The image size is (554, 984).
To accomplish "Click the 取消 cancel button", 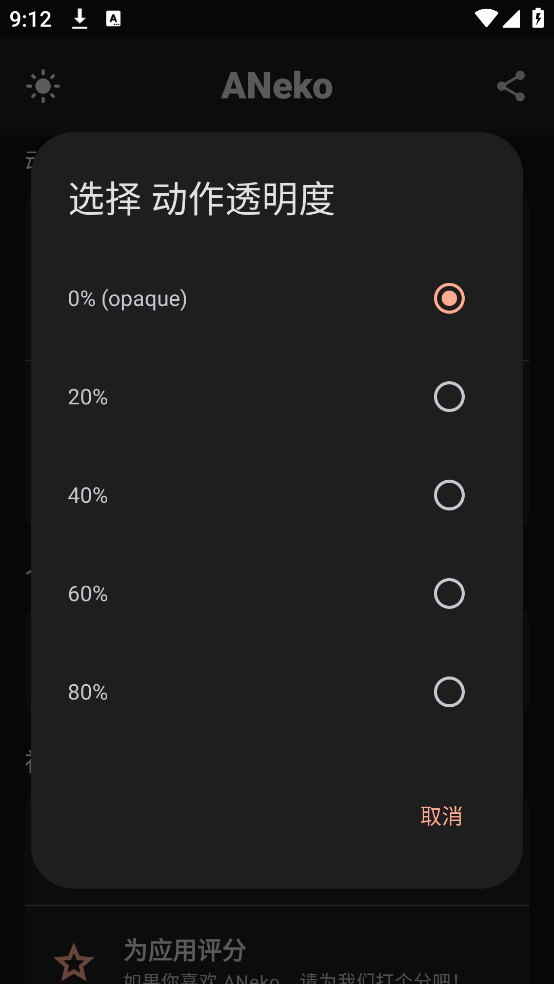I will click(441, 816).
